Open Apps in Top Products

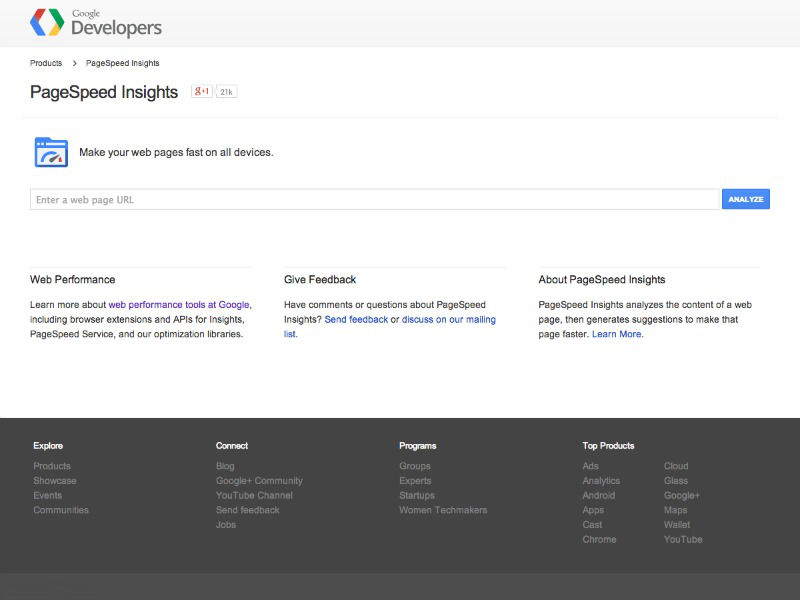point(593,510)
